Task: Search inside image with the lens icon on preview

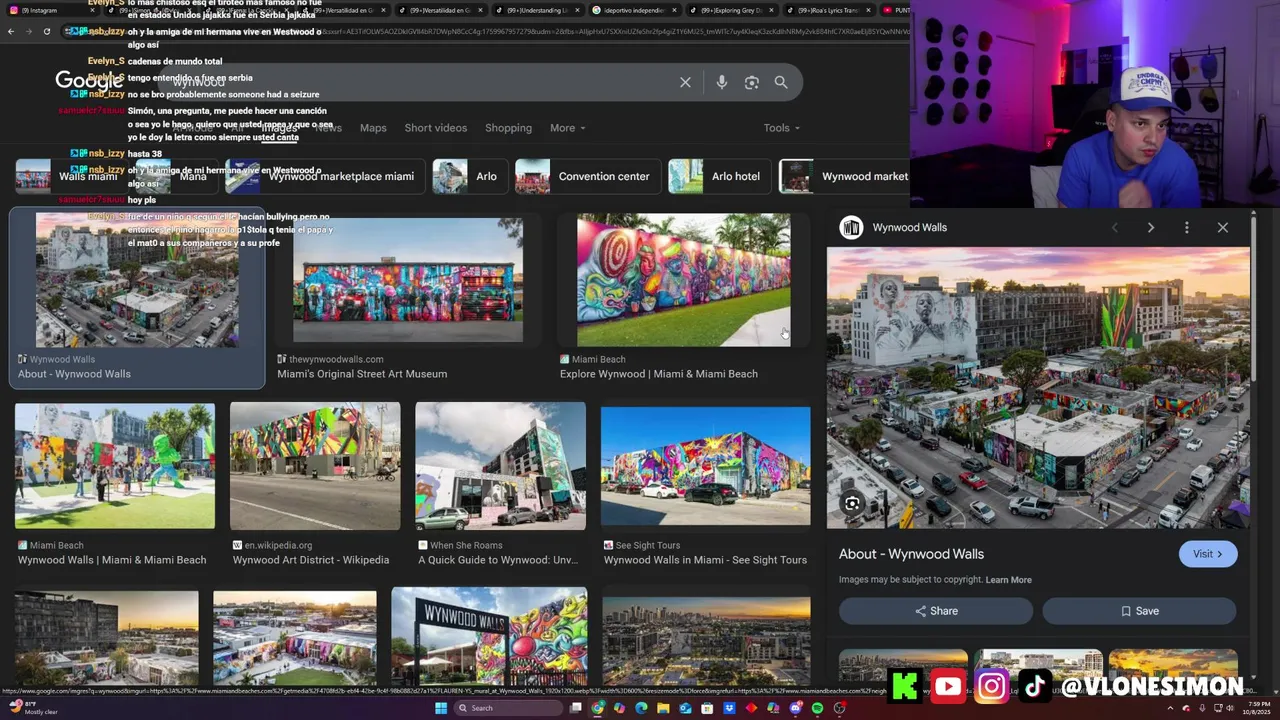Action: pos(852,503)
